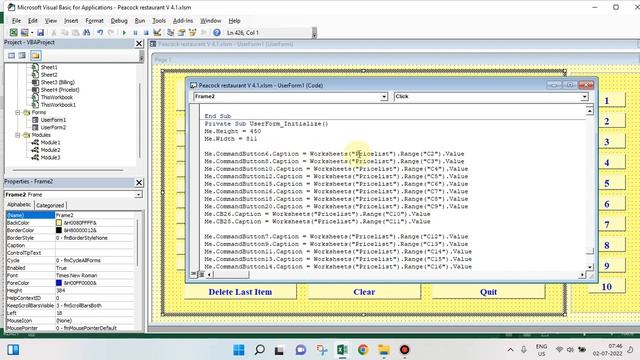Close the Properties - Frame2 panel
Image resolution: width=640 pixels, height=360 pixels.
(x=139, y=182)
